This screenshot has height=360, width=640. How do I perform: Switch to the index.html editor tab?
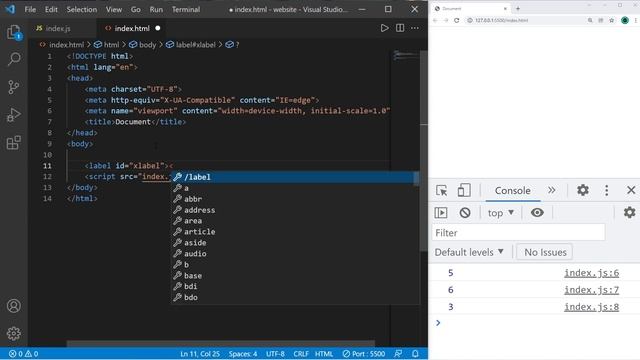132,28
